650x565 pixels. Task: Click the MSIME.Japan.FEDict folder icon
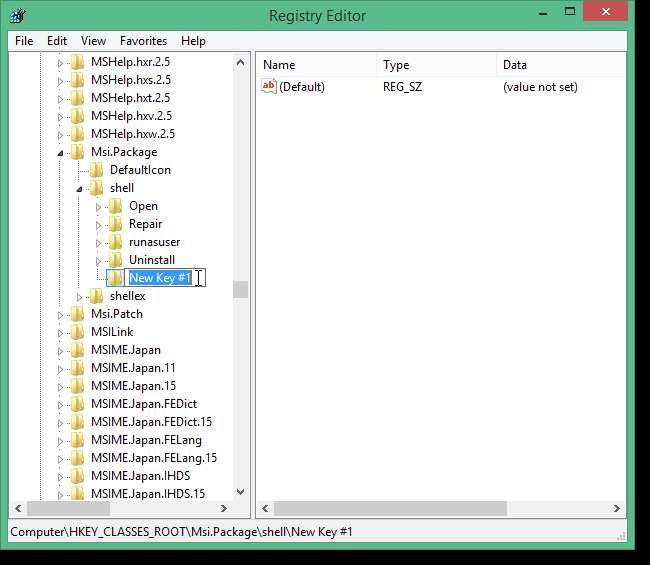coord(78,404)
